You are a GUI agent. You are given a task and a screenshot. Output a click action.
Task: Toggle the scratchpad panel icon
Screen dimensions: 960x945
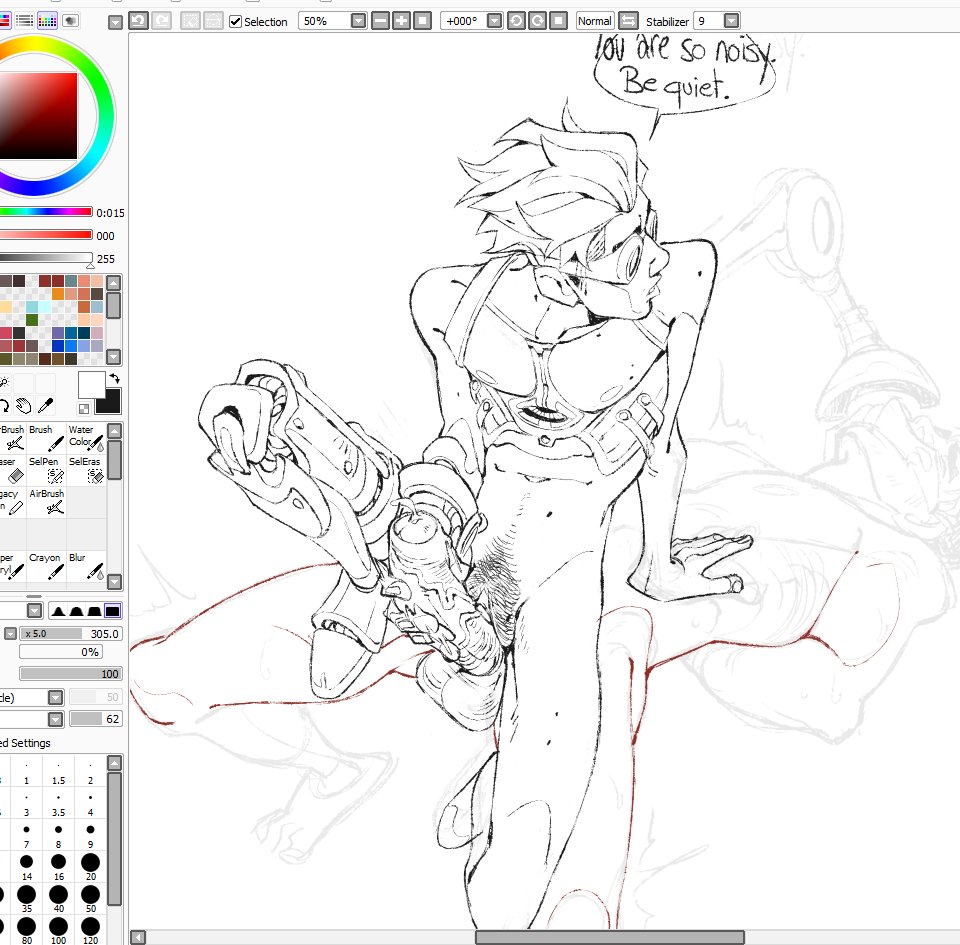71,21
